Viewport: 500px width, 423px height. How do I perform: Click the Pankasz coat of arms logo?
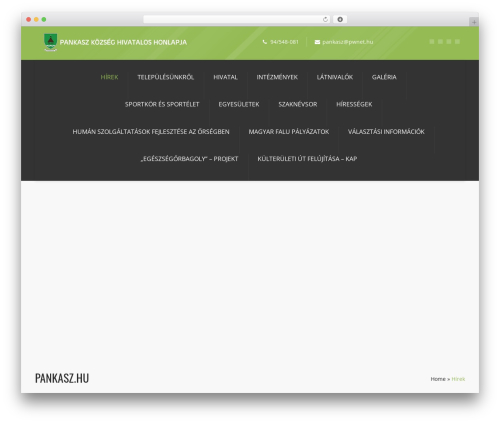point(50,42)
